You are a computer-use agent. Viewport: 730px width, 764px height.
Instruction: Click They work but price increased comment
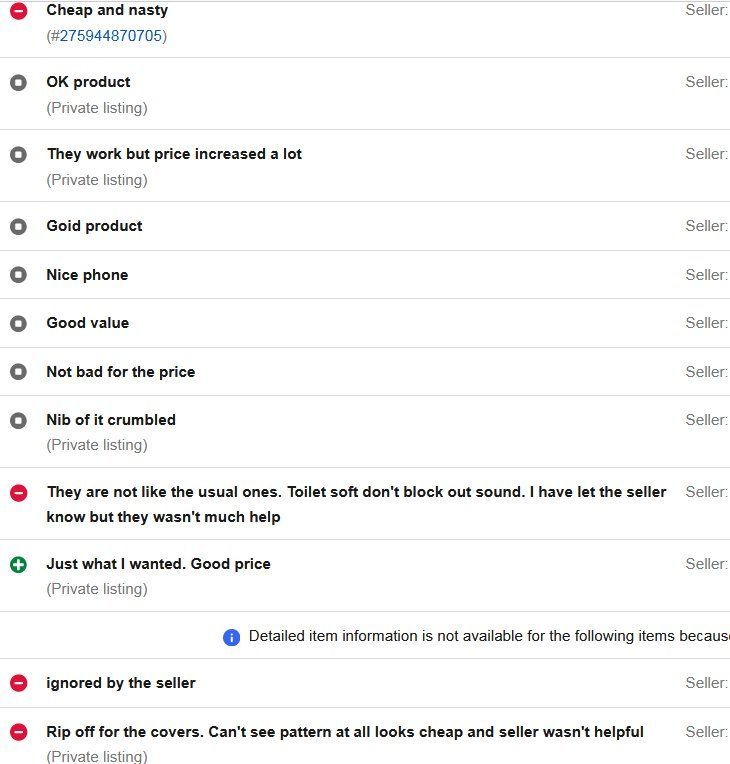174,154
